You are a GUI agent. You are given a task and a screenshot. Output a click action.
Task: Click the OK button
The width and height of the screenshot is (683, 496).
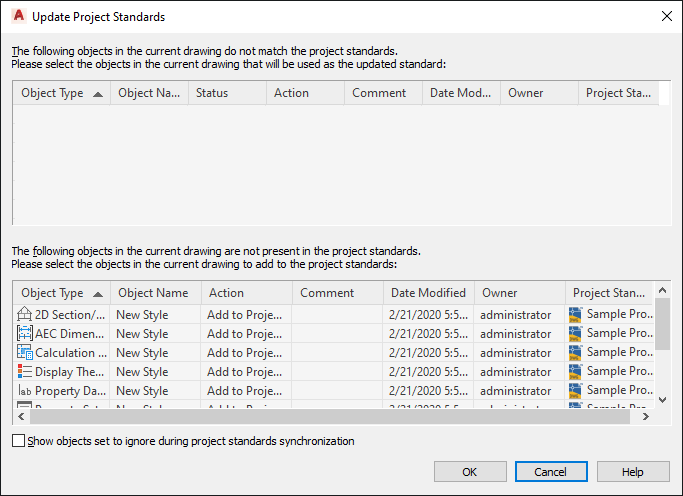469,472
